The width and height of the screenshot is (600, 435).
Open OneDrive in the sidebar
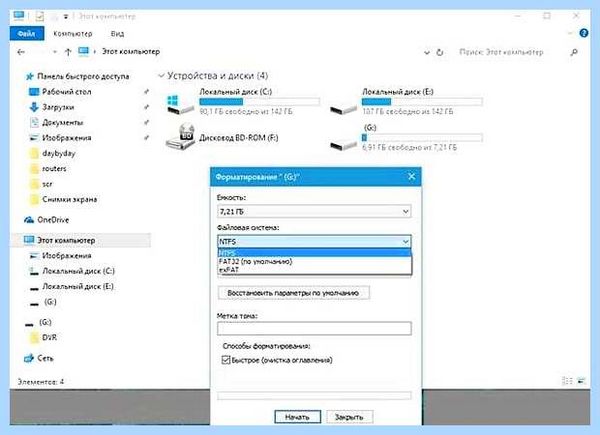(x=53, y=220)
